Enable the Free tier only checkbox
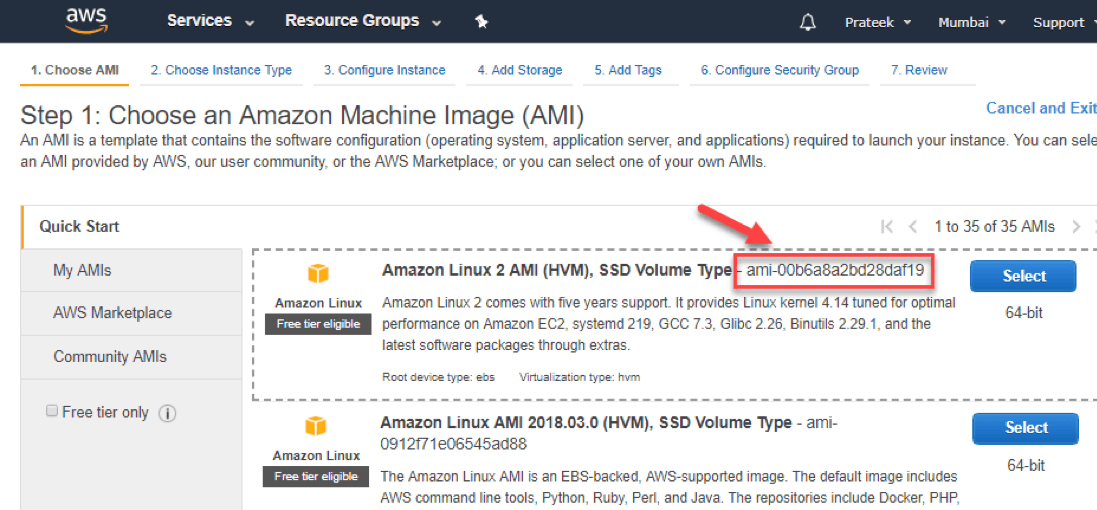The width and height of the screenshot is (1097, 510). tap(52, 412)
